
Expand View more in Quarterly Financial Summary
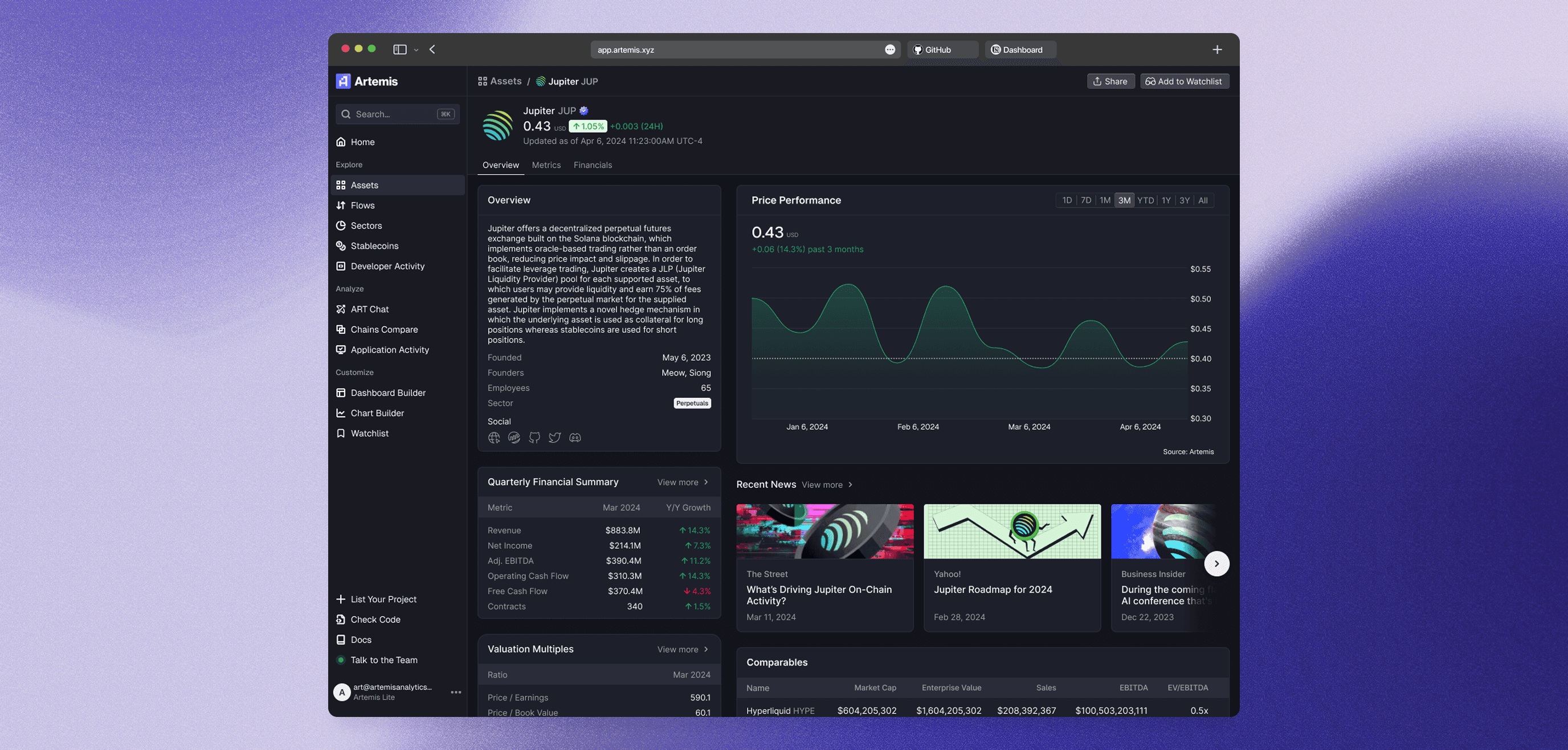click(x=683, y=482)
